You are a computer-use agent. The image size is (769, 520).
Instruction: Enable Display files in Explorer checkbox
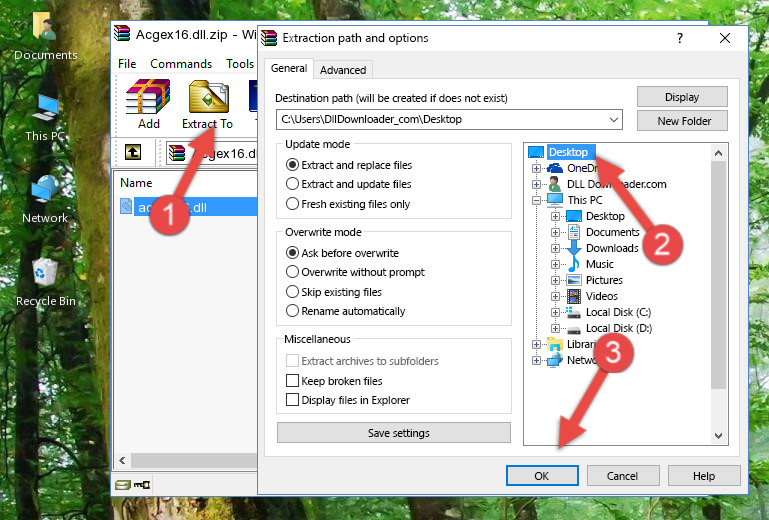[x=292, y=400]
